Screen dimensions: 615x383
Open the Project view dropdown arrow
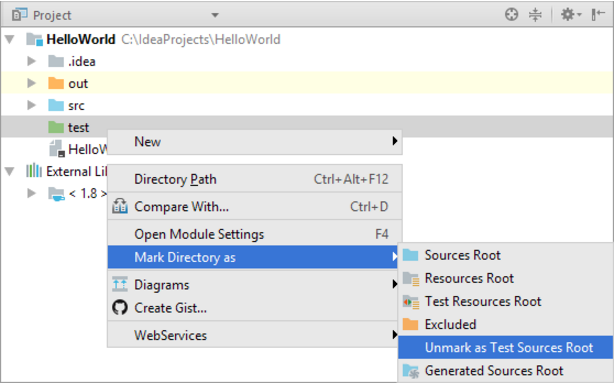pyautogui.click(x=215, y=15)
